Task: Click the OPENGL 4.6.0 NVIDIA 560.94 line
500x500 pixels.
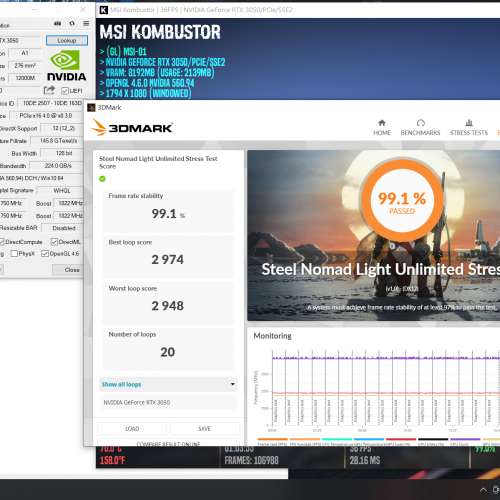Action: click(147, 83)
